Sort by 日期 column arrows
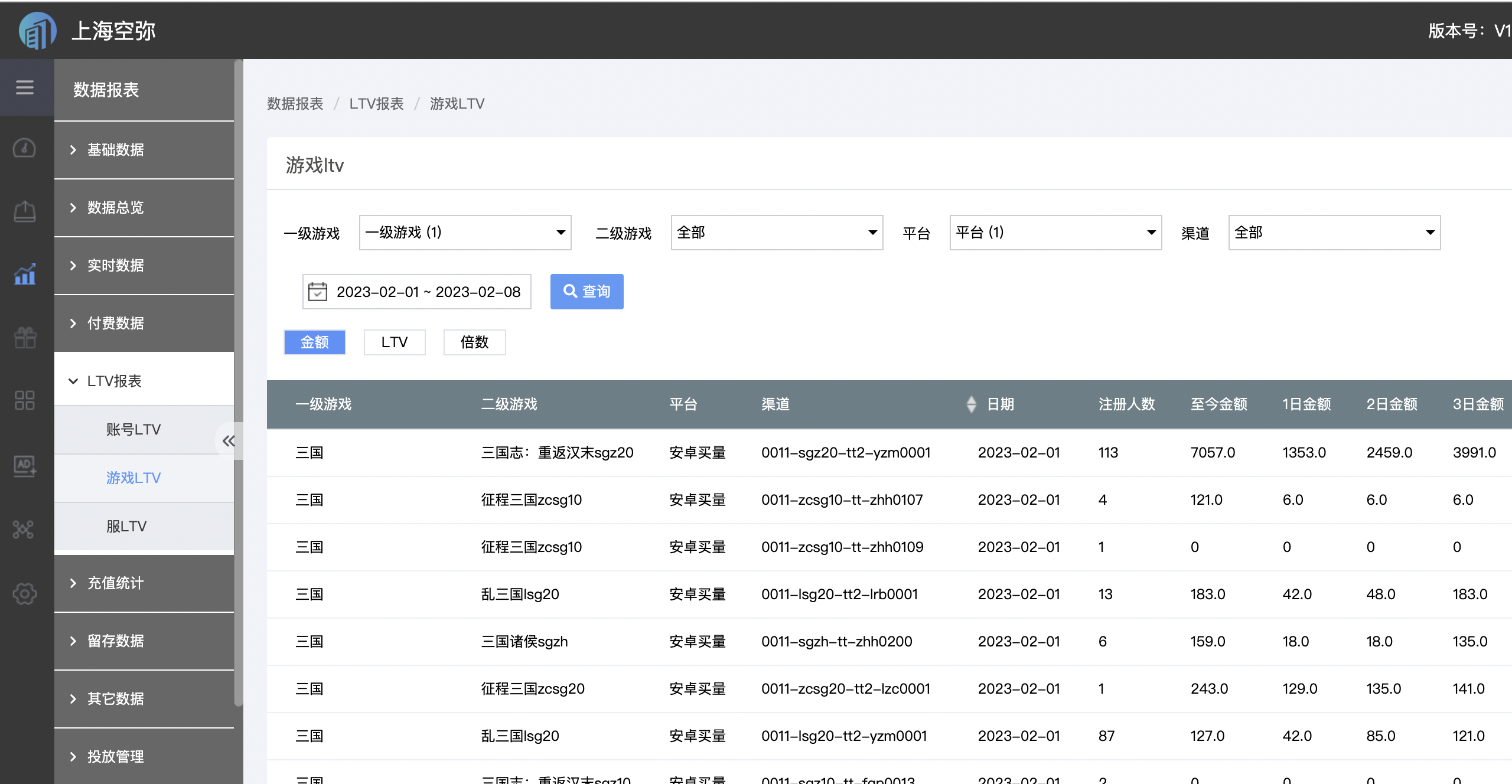This screenshot has width=1512, height=784. point(971,404)
